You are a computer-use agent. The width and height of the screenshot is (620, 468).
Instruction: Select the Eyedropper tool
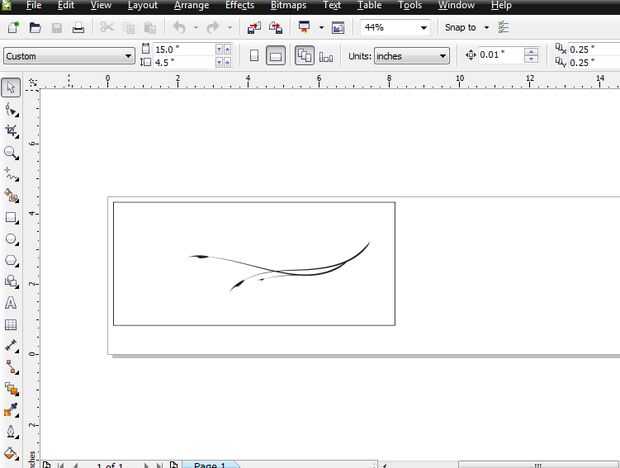tap(11, 410)
